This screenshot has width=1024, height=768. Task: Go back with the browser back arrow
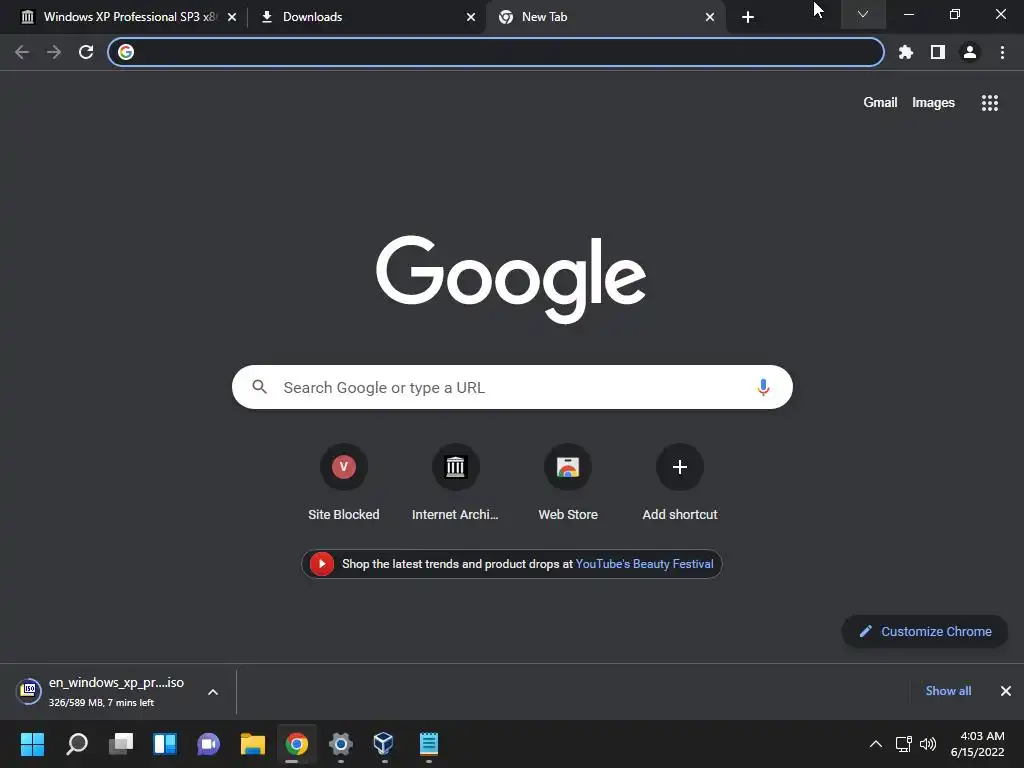coord(22,52)
